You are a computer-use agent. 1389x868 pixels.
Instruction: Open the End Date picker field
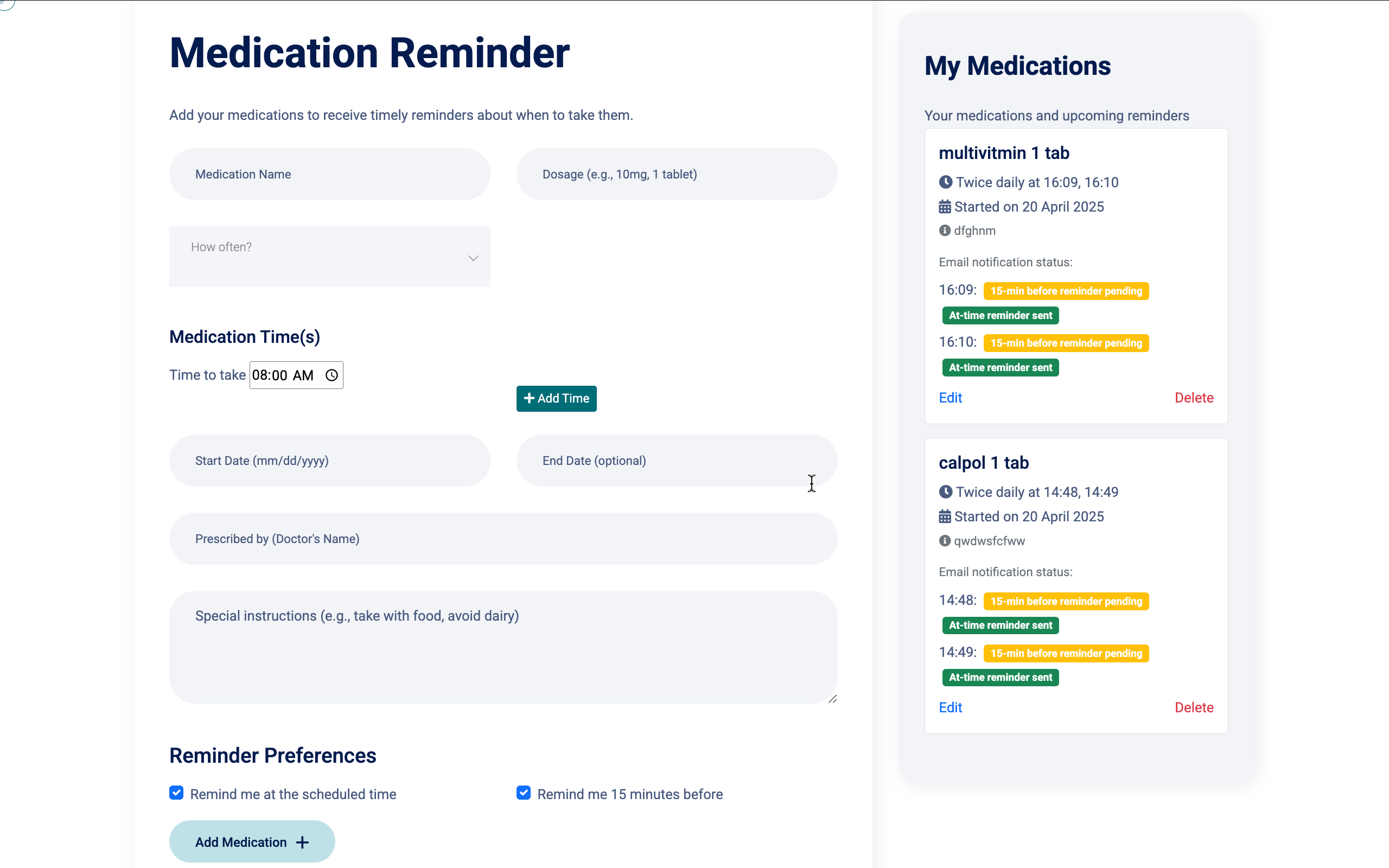677,461
